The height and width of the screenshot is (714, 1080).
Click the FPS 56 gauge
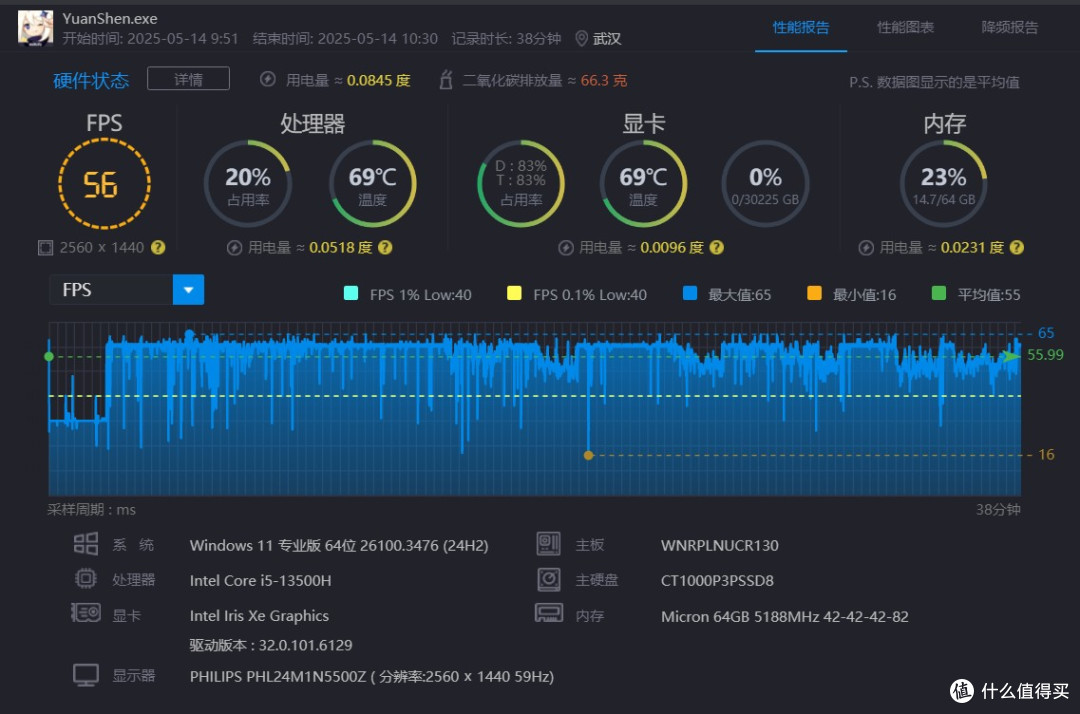coord(104,184)
